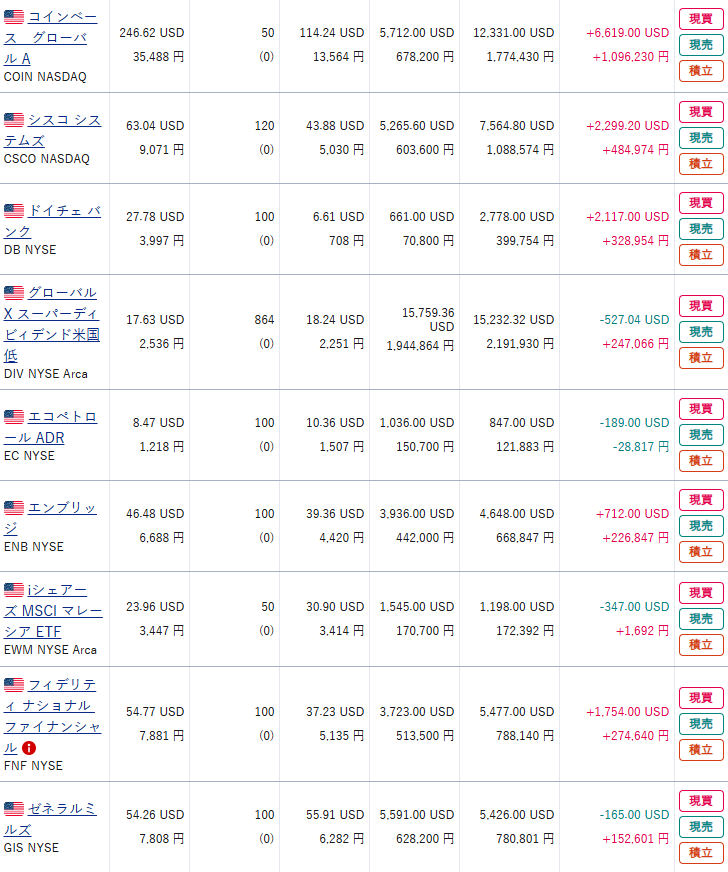Click 積立 button for DB row
Viewport: 728px width, 872px height.
(701, 255)
